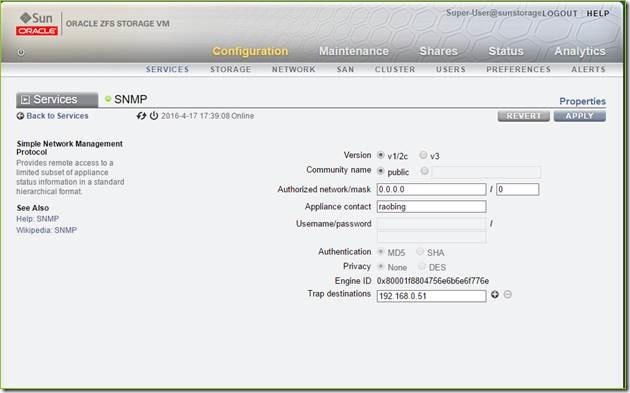Open the Analytics main tab

[580, 51]
